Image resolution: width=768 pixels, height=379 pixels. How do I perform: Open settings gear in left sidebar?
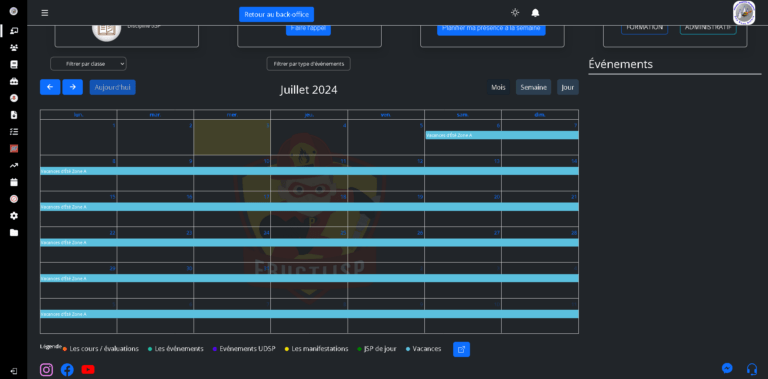pyautogui.click(x=14, y=215)
